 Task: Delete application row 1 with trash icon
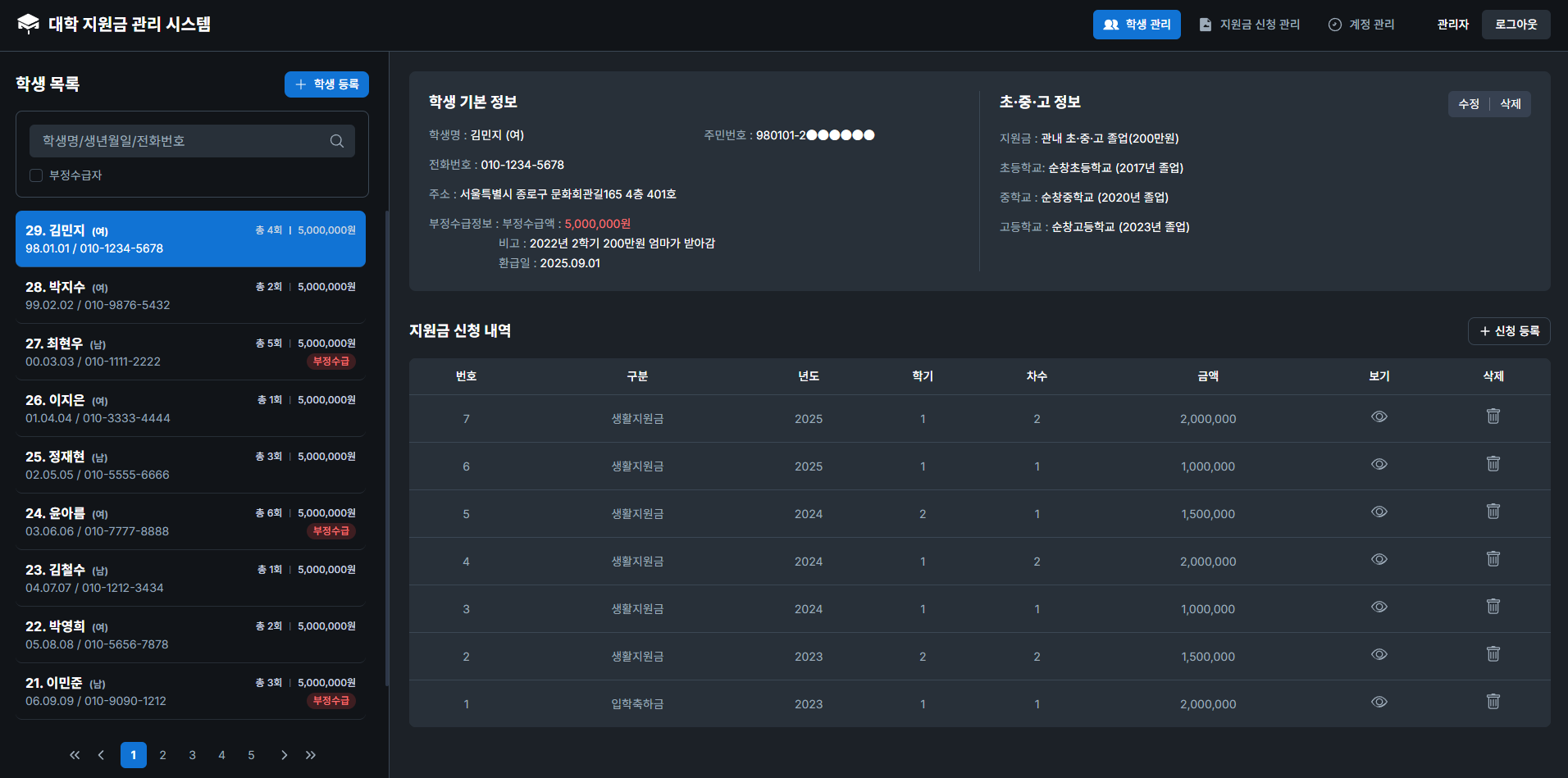[x=1493, y=702]
